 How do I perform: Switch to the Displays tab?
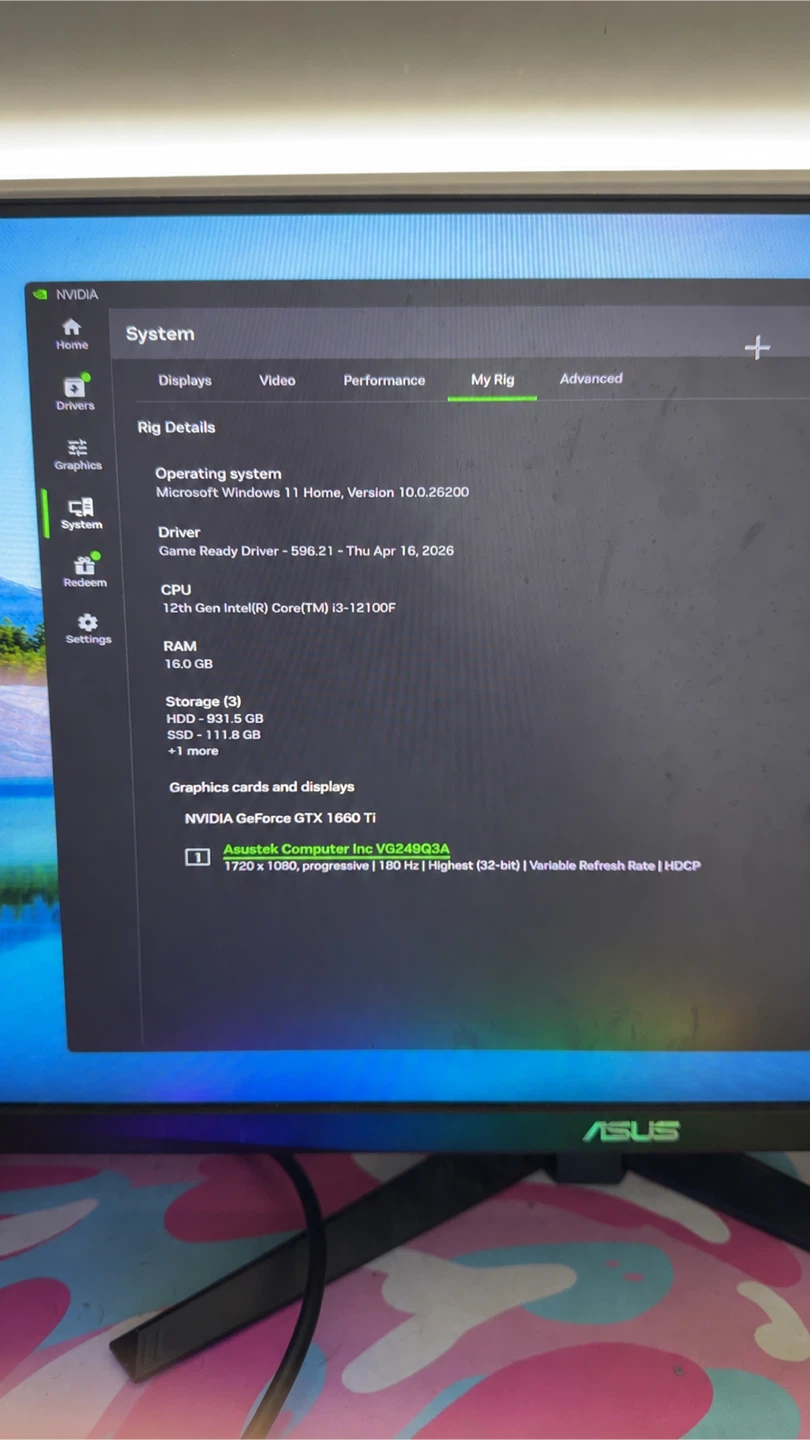click(x=185, y=380)
